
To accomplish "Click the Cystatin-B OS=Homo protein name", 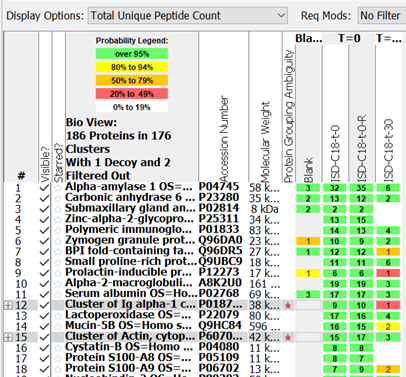I will pos(128,347).
